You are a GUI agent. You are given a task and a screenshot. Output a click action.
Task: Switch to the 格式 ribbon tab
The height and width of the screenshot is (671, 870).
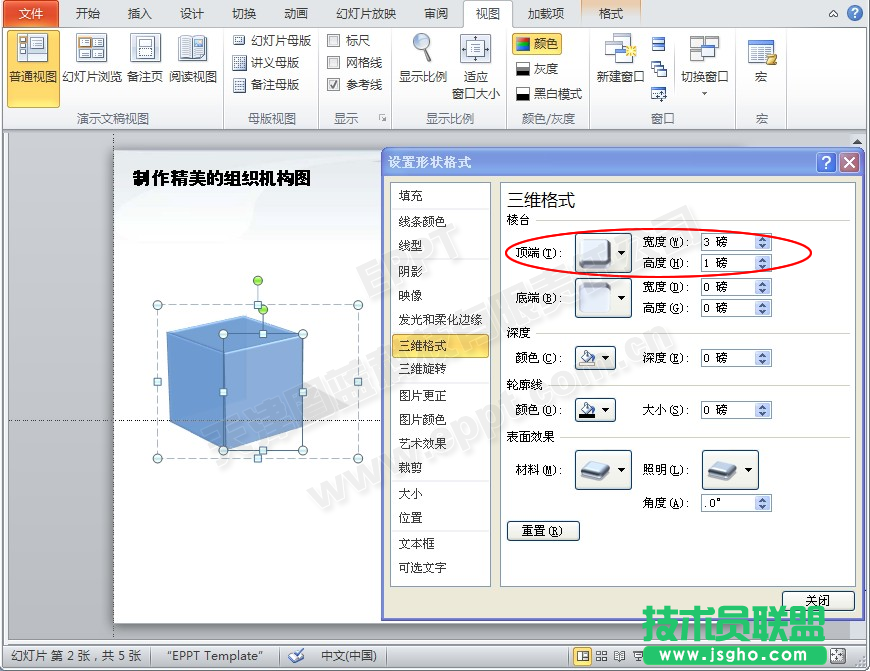610,14
